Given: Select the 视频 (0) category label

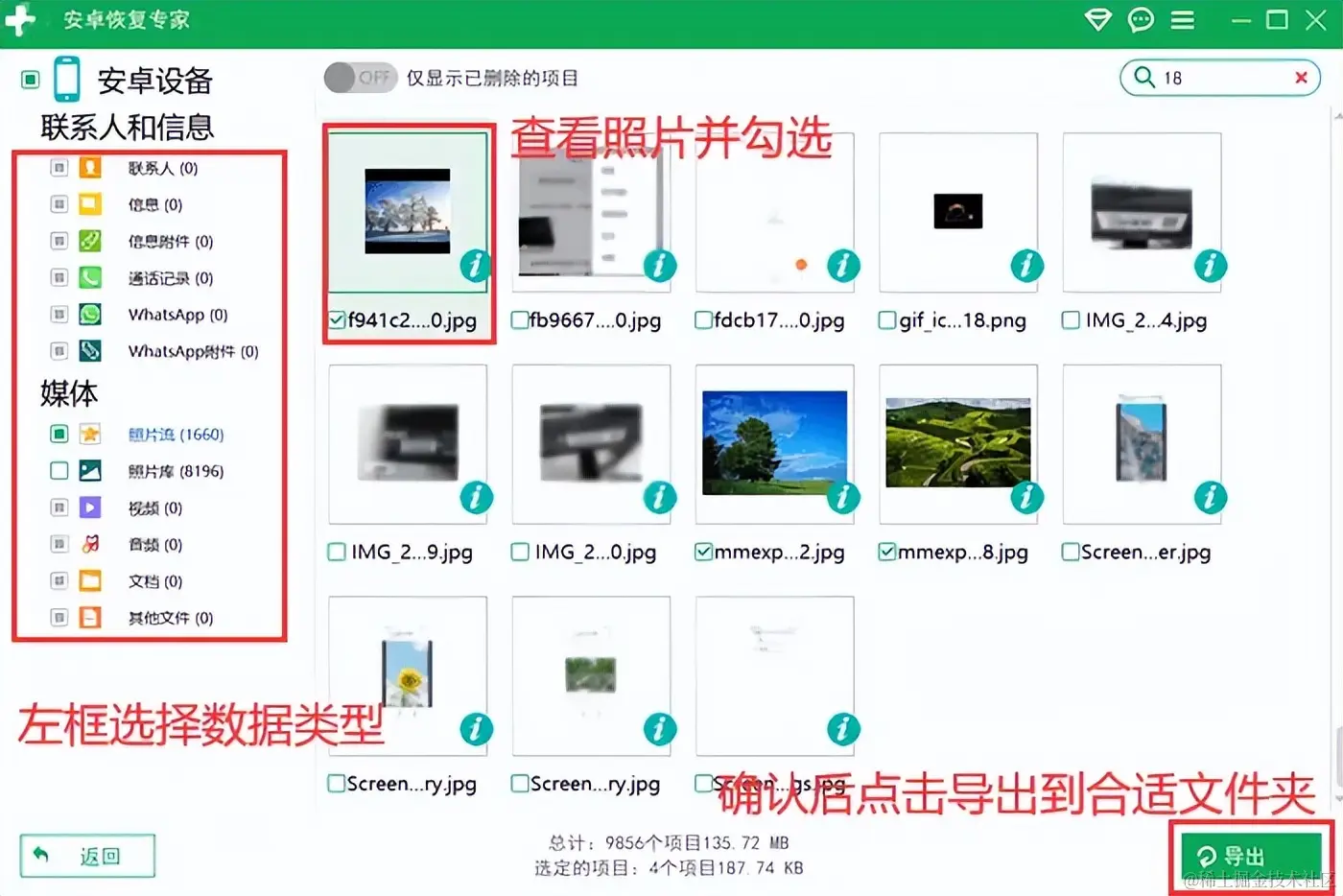Looking at the screenshot, I should pyautogui.click(x=155, y=507).
